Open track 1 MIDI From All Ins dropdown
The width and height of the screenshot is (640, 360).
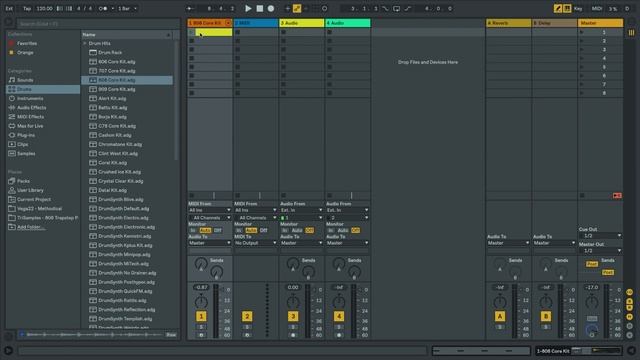(x=209, y=210)
